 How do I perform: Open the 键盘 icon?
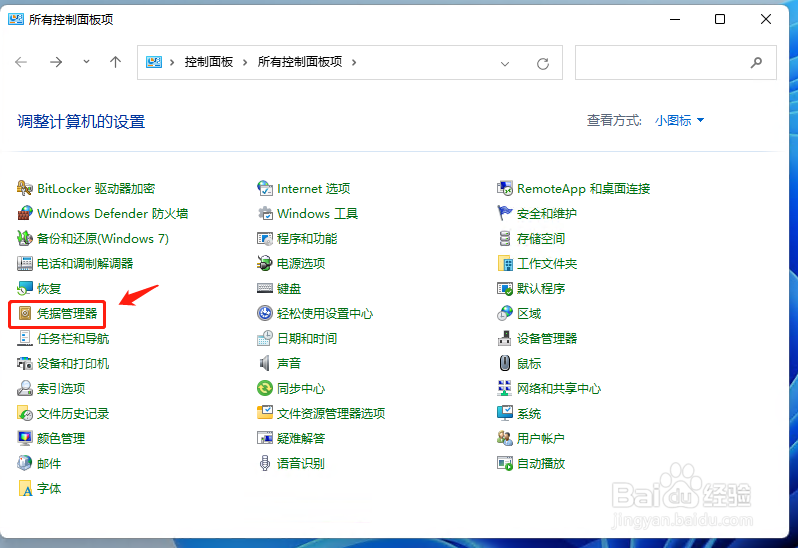pos(265,289)
